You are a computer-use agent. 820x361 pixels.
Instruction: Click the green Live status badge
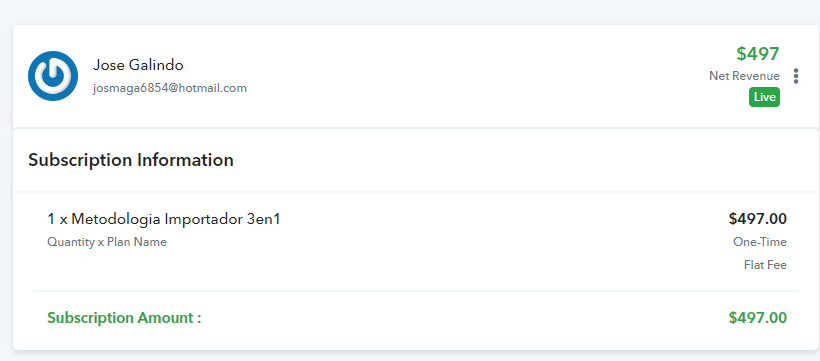pyautogui.click(x=764, y=97)
